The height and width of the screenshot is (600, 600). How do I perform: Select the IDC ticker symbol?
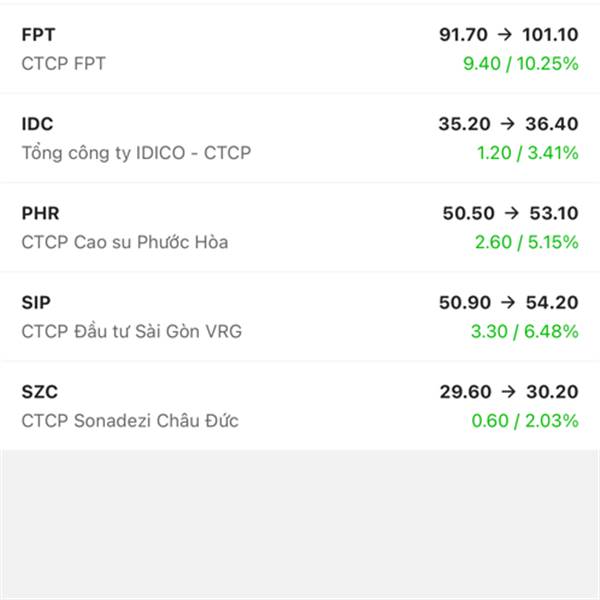point(38,124)
